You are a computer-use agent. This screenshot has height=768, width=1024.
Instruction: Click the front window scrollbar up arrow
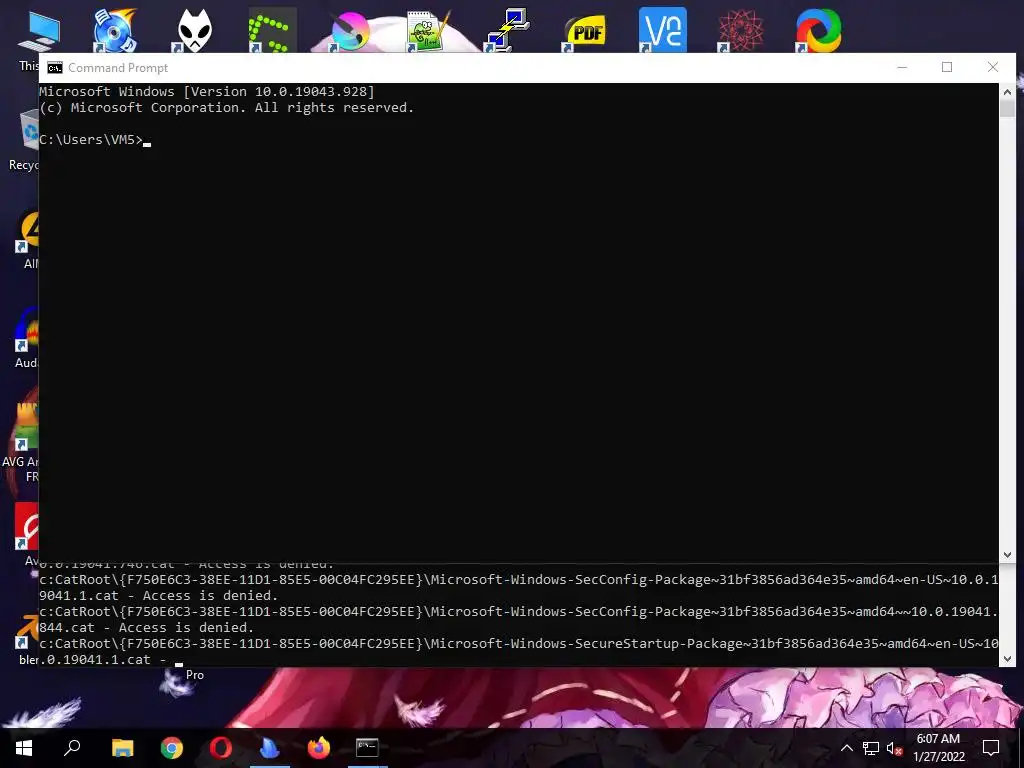pos(1007,92)
